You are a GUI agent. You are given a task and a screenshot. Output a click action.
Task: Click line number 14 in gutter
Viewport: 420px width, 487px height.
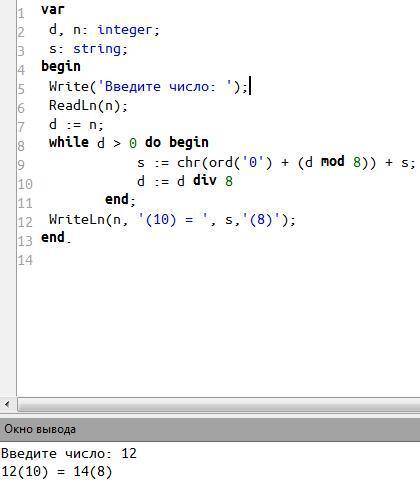pos(25,260)
